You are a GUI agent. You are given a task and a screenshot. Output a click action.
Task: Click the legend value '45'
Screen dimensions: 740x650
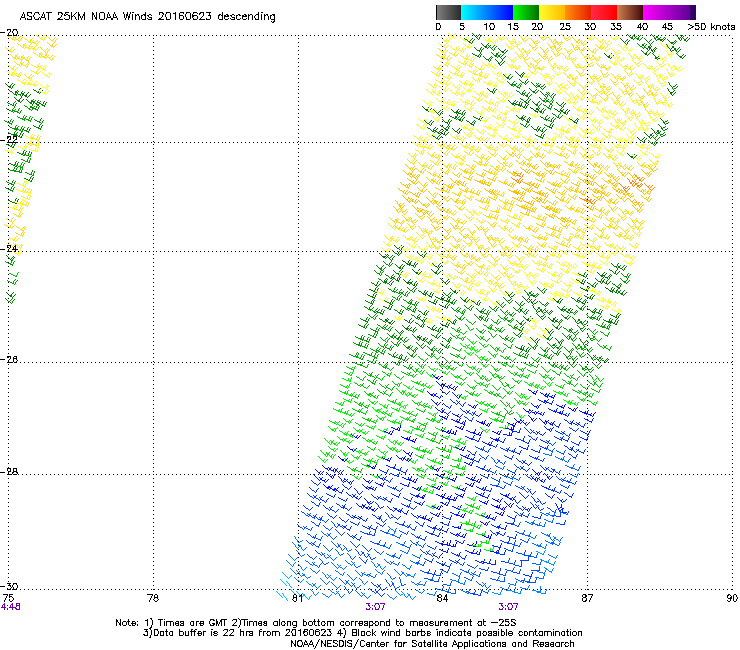tap(667, 27)
